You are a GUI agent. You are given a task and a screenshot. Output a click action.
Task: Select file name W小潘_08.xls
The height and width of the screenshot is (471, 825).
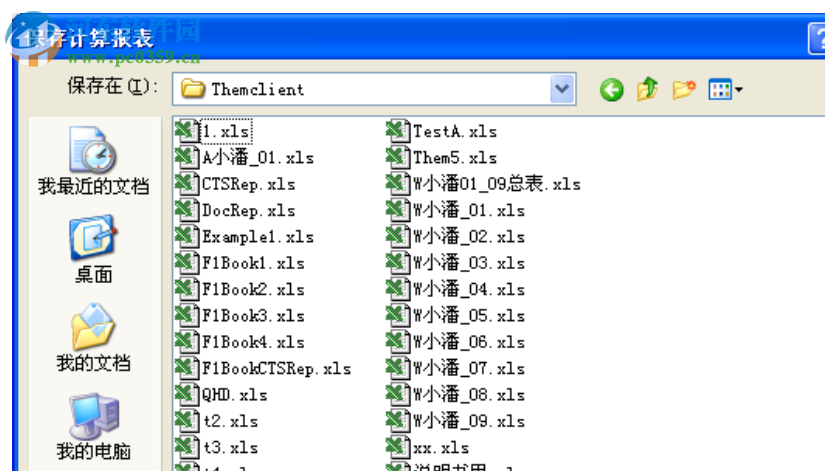click(x=469, y=395)
